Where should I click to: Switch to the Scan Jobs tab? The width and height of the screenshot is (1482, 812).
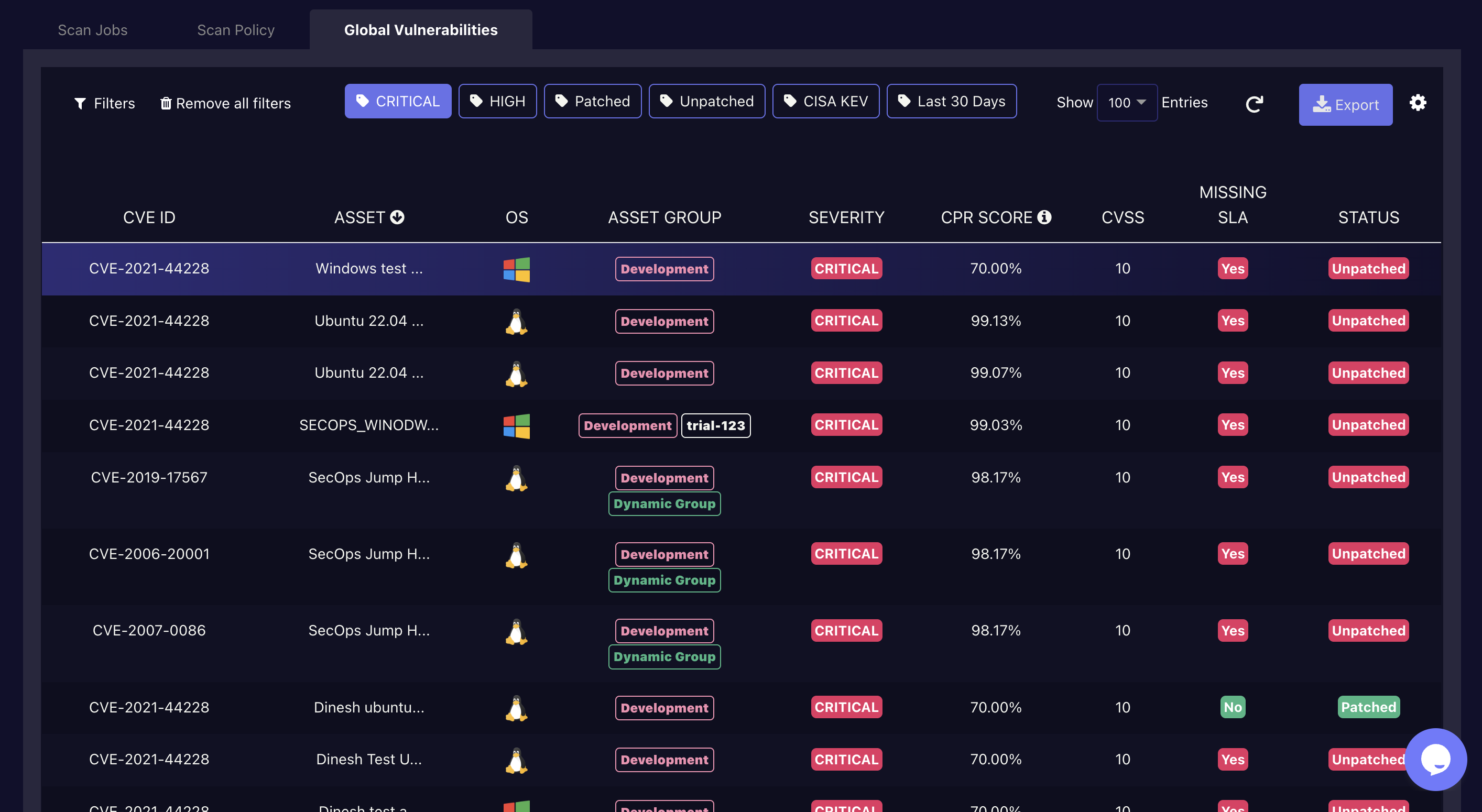[93, 30]
